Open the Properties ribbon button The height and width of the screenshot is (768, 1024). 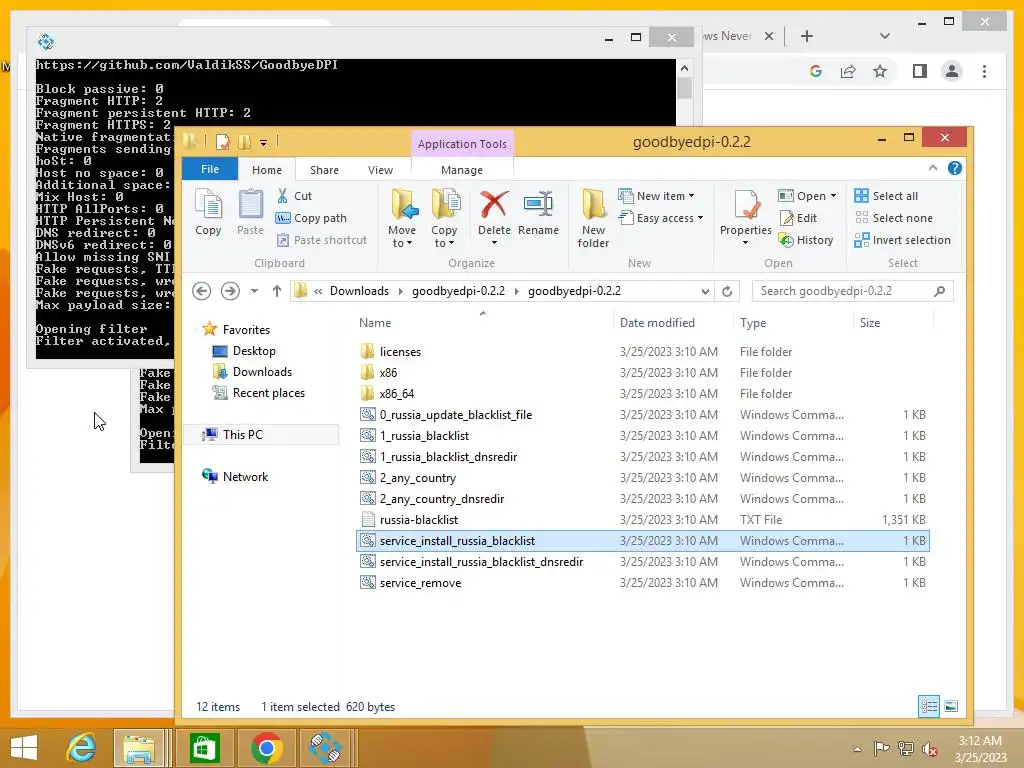[745, 217]
